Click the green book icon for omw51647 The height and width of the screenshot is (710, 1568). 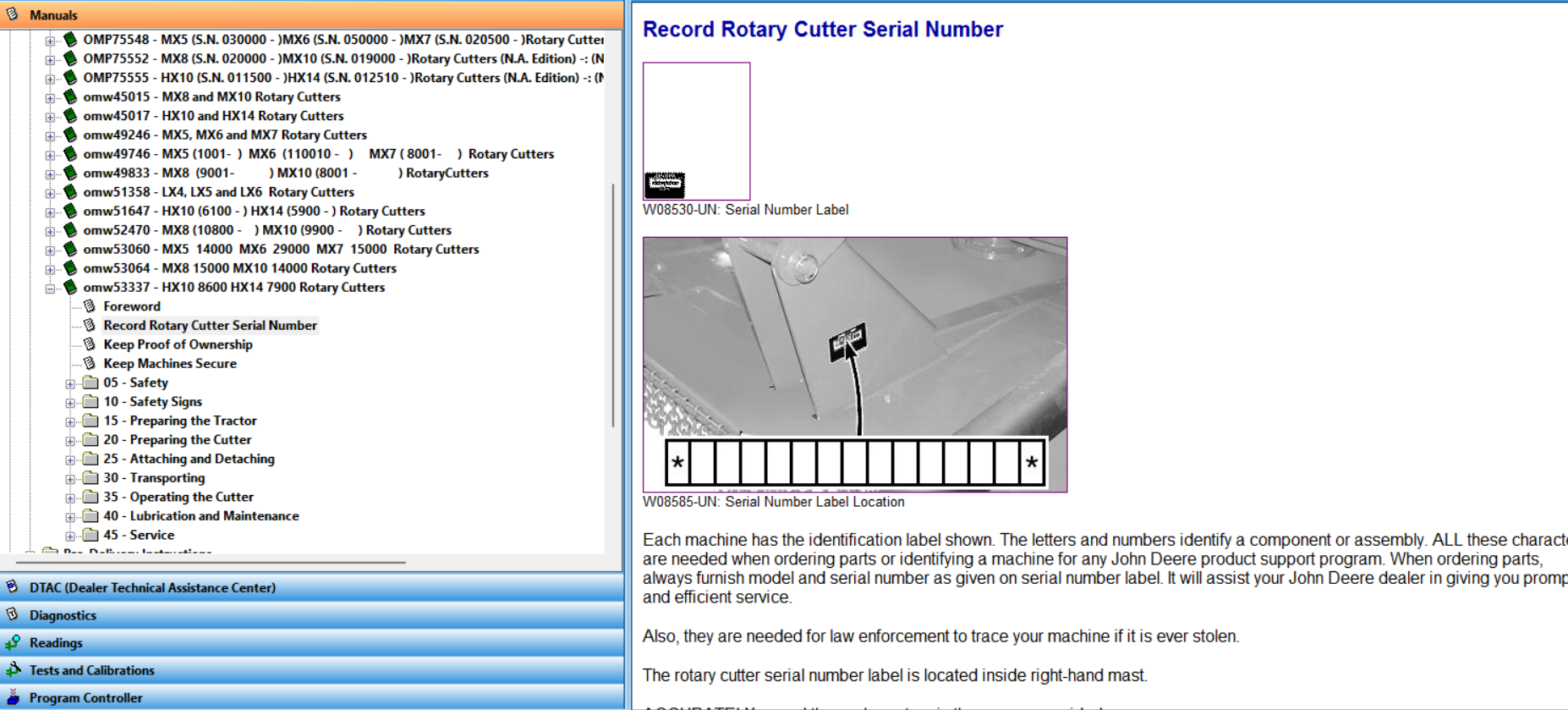click(70, 211)
